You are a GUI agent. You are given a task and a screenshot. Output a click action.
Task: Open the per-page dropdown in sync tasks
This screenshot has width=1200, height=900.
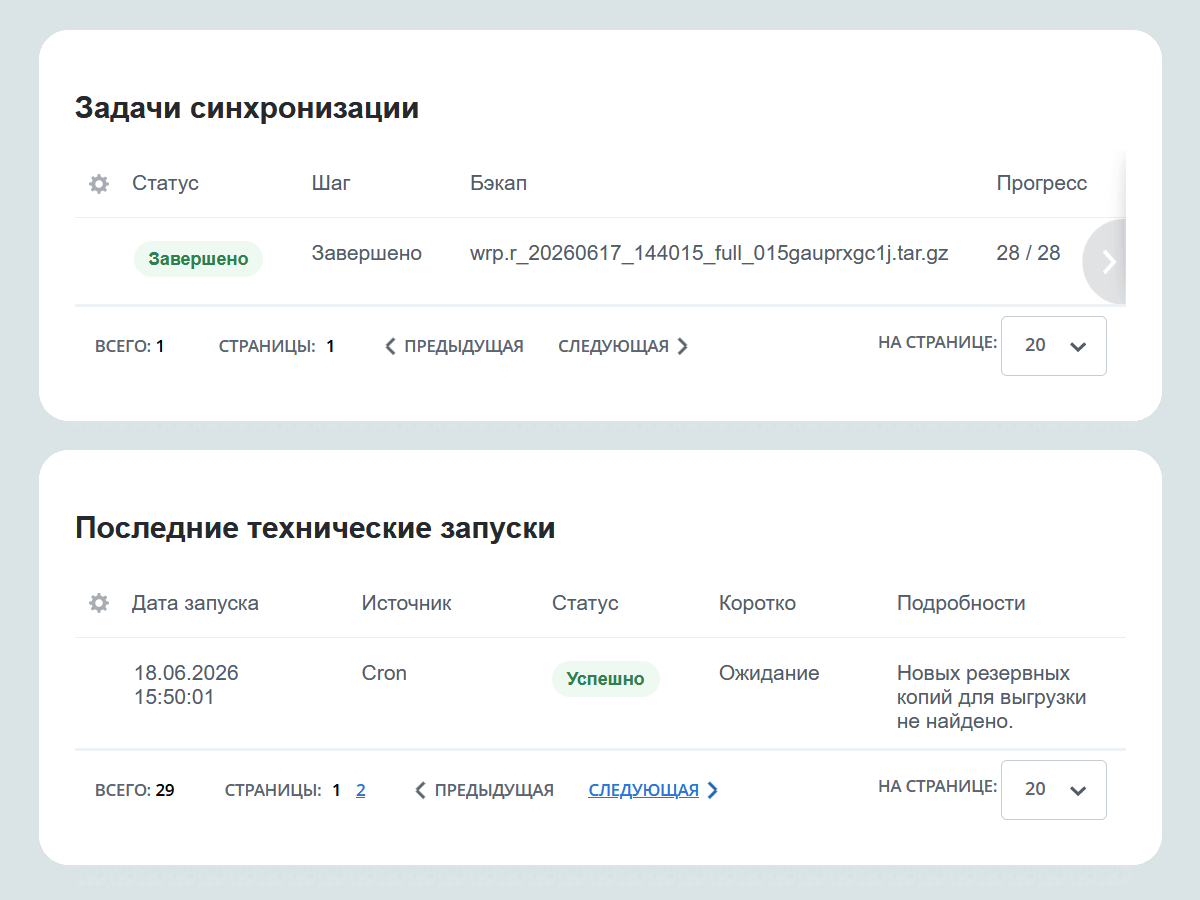pos(1054,346)
